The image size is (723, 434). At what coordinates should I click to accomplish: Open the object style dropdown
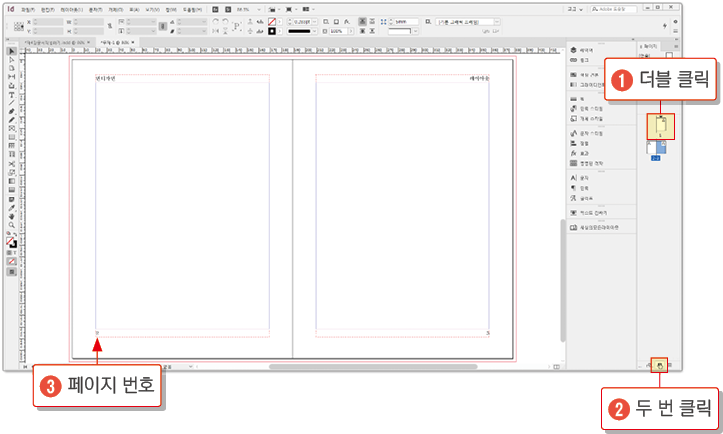click(497, 22)
